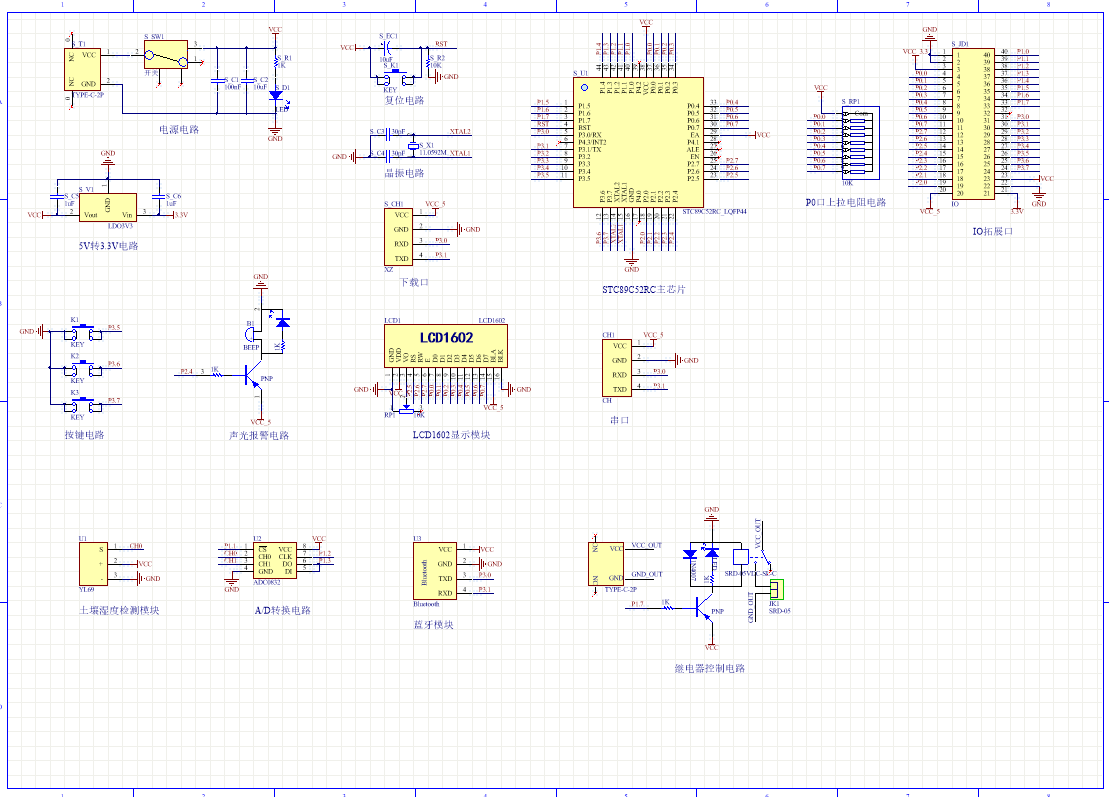Click the S_C5 1uF capacitor
Image resolution: width=1109 pixels, height=797 pixels.
point(57,197)
